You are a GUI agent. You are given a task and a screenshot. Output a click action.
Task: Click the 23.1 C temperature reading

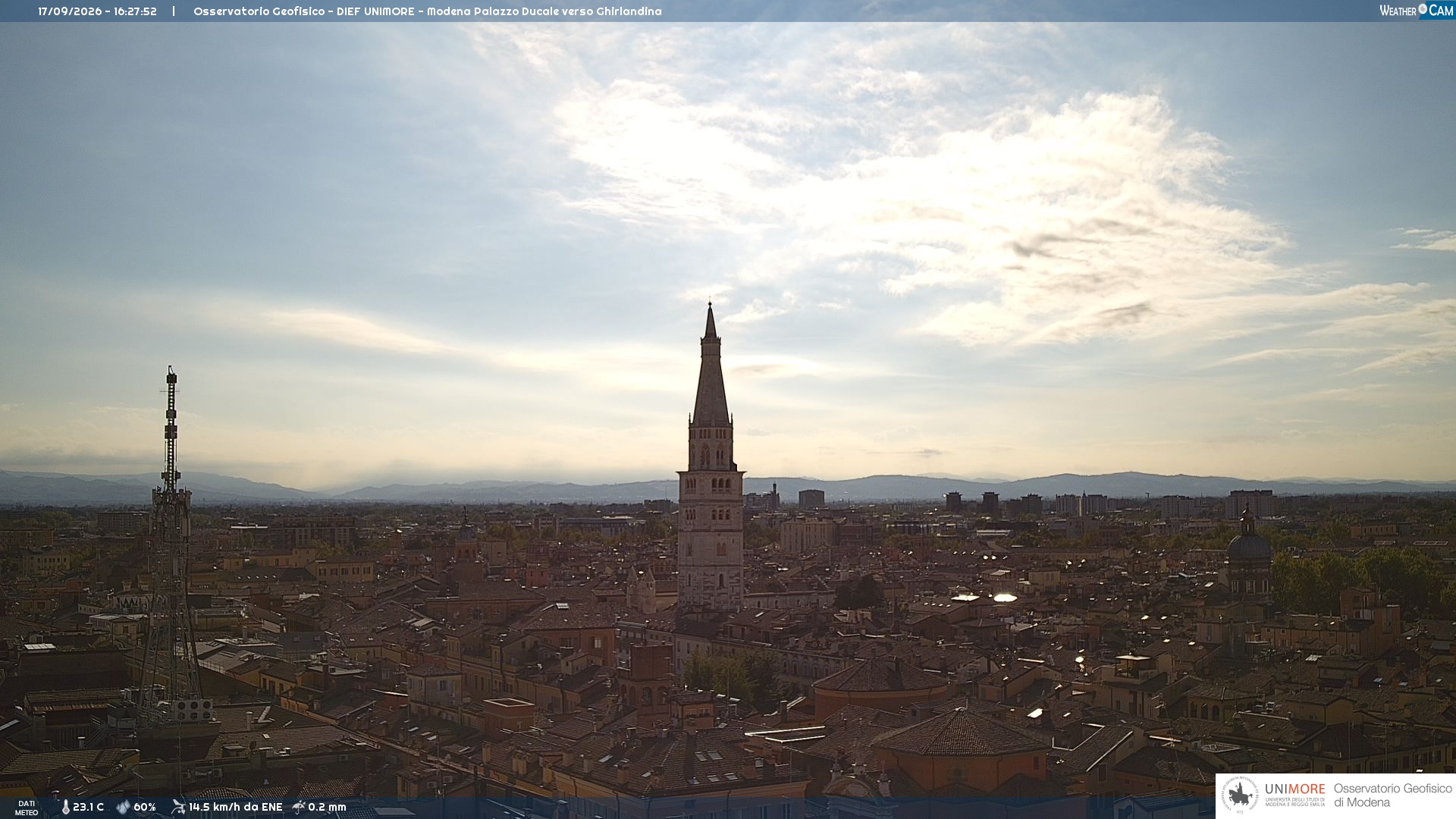pos(88,808)
